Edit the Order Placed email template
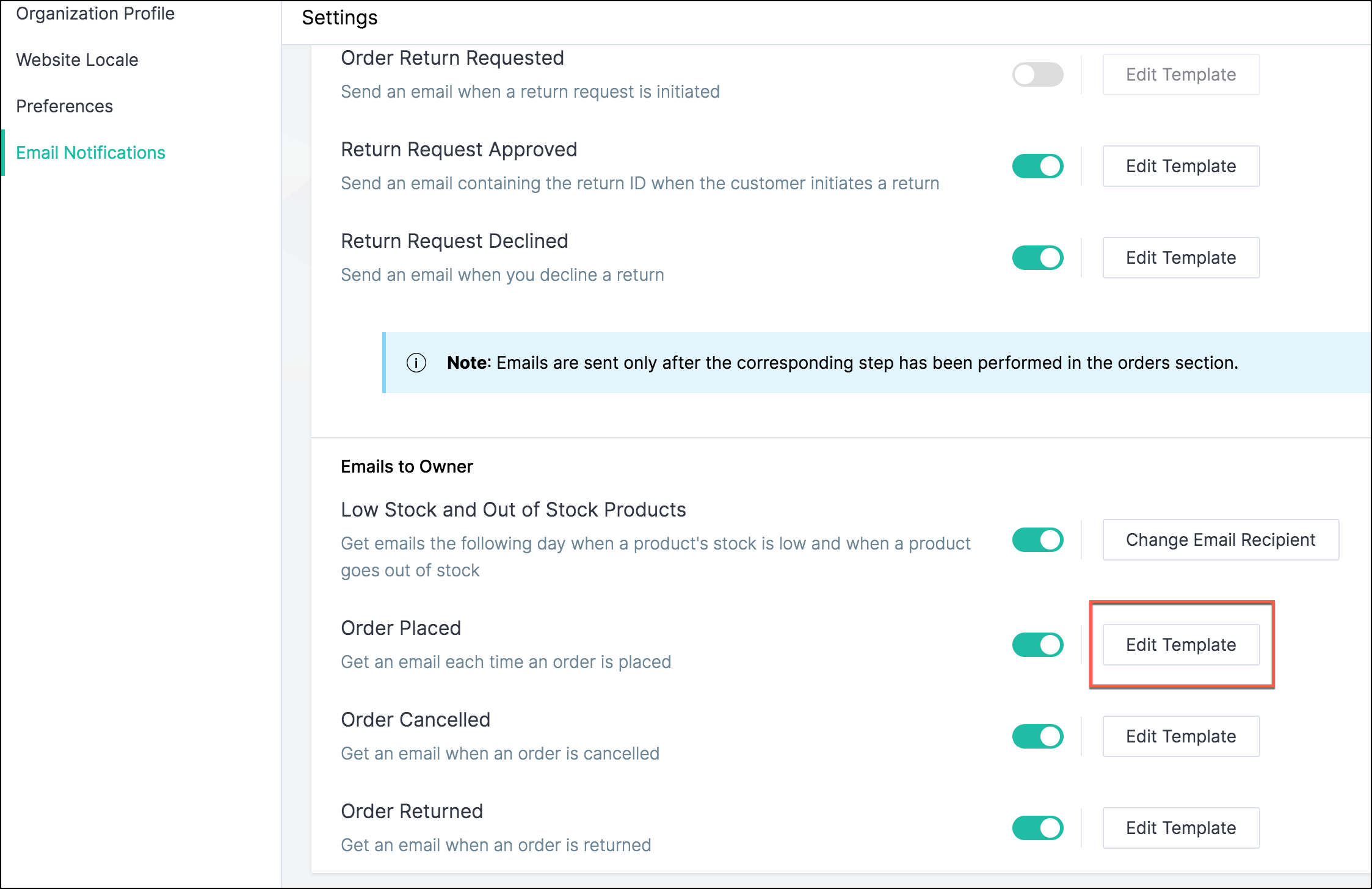The image size is (1372, 889). 1180,645
